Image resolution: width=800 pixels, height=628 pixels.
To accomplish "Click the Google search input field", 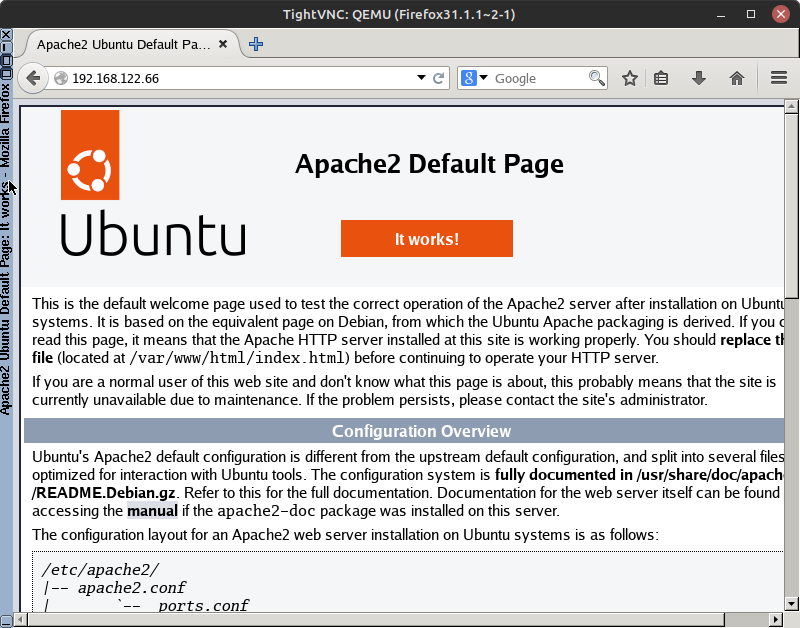I will 539,78.
